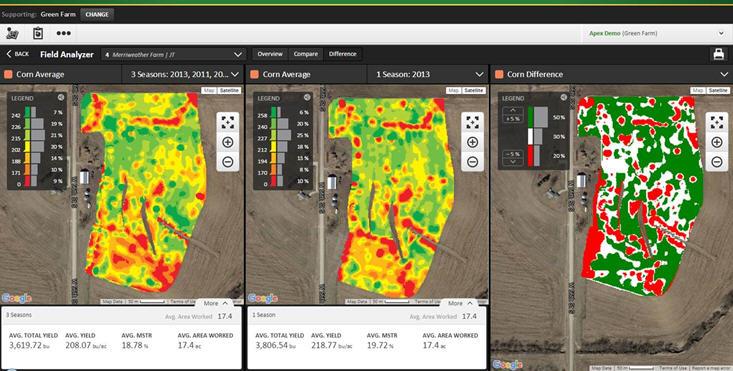
Task: Switch to the Compare tab
Action: pos(306,54)
